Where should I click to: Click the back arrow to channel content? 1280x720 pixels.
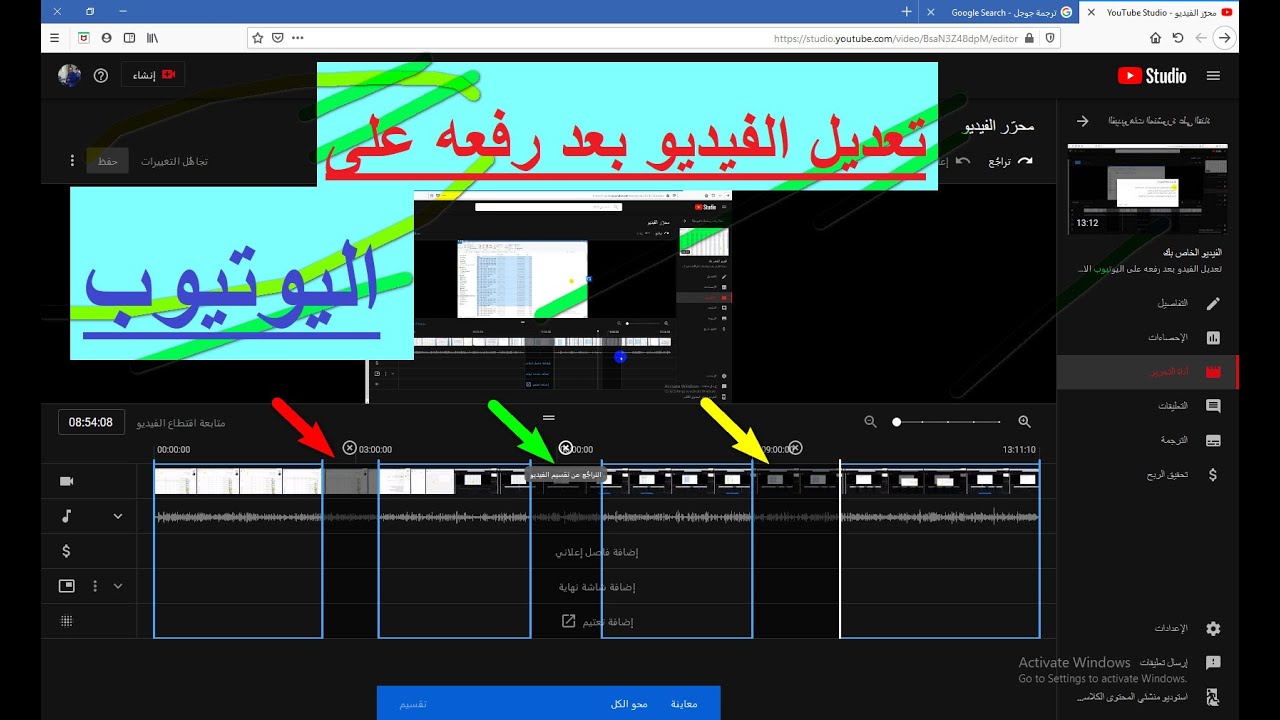(1082, 121)
